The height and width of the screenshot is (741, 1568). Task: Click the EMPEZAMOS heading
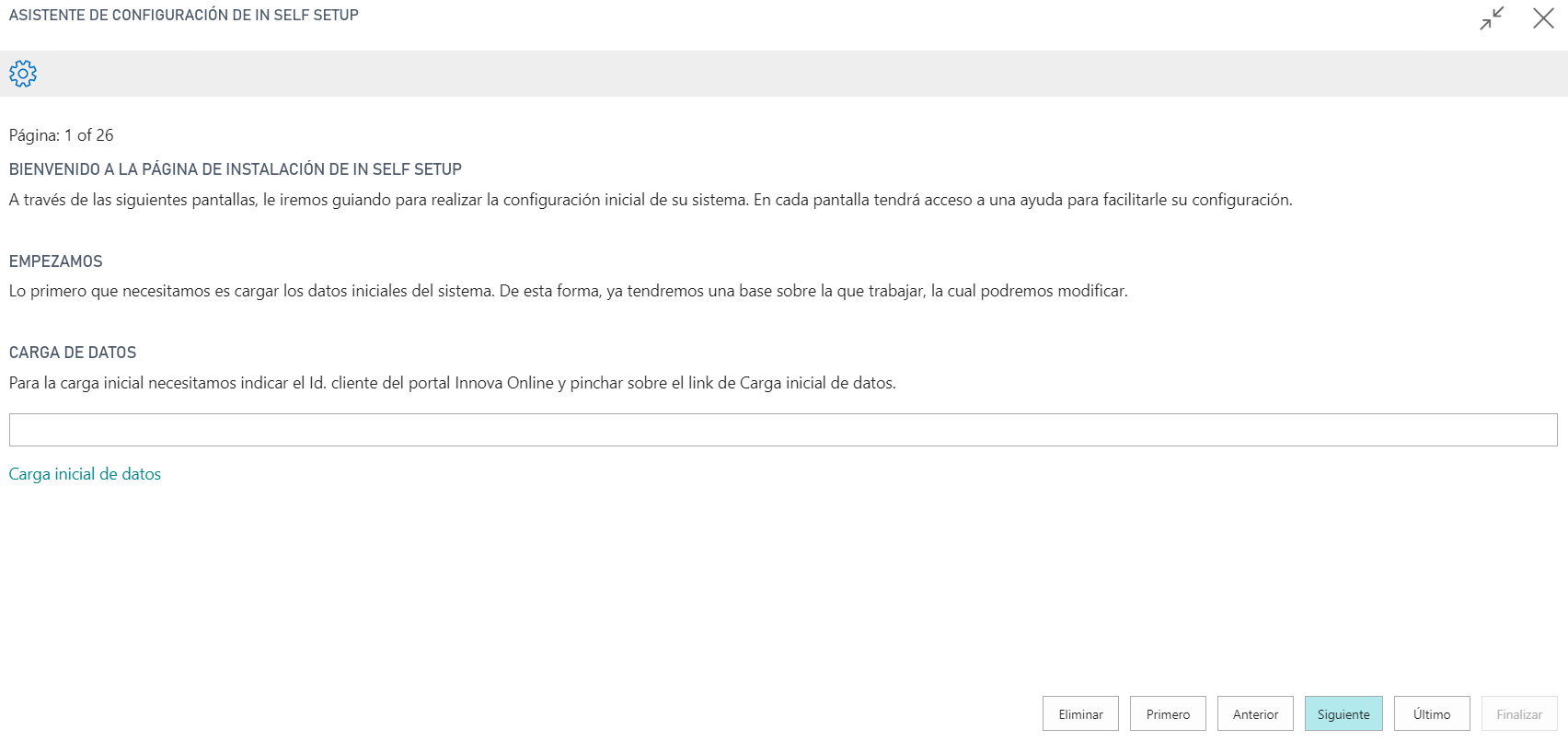pos(56,261)
